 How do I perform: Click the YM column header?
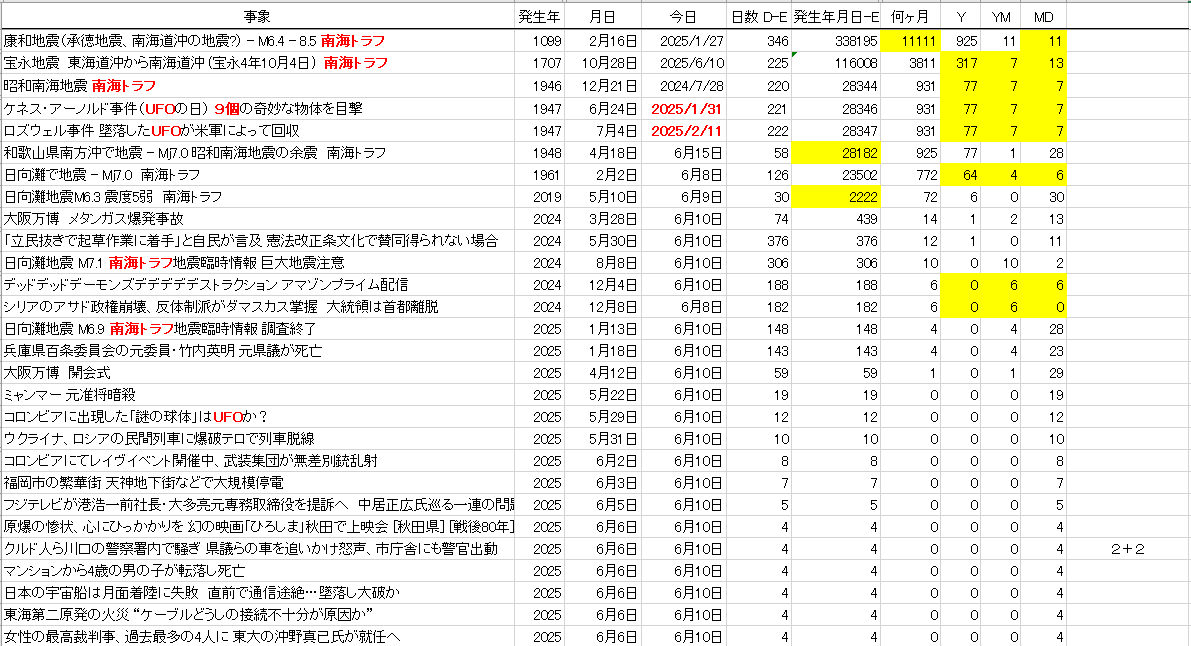pyautogui.click(x=1000, y=17)
